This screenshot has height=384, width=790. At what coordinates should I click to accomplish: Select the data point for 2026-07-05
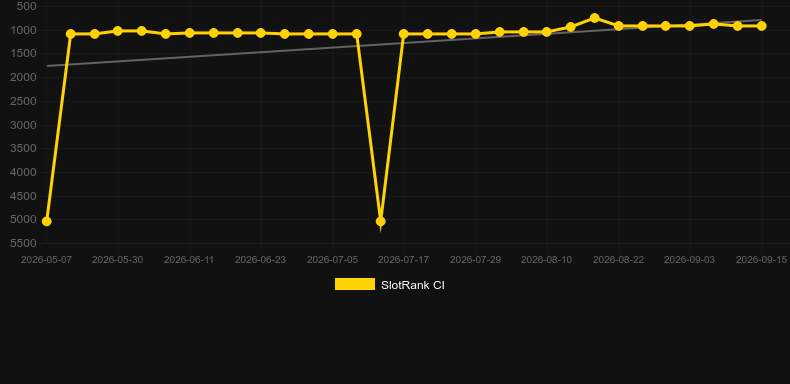tap(333, 34)
